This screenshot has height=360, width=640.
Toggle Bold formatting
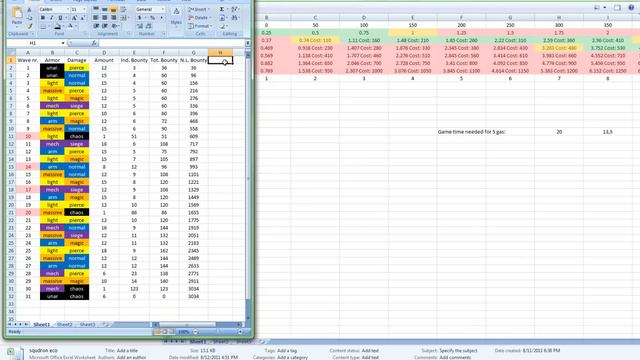42,18
